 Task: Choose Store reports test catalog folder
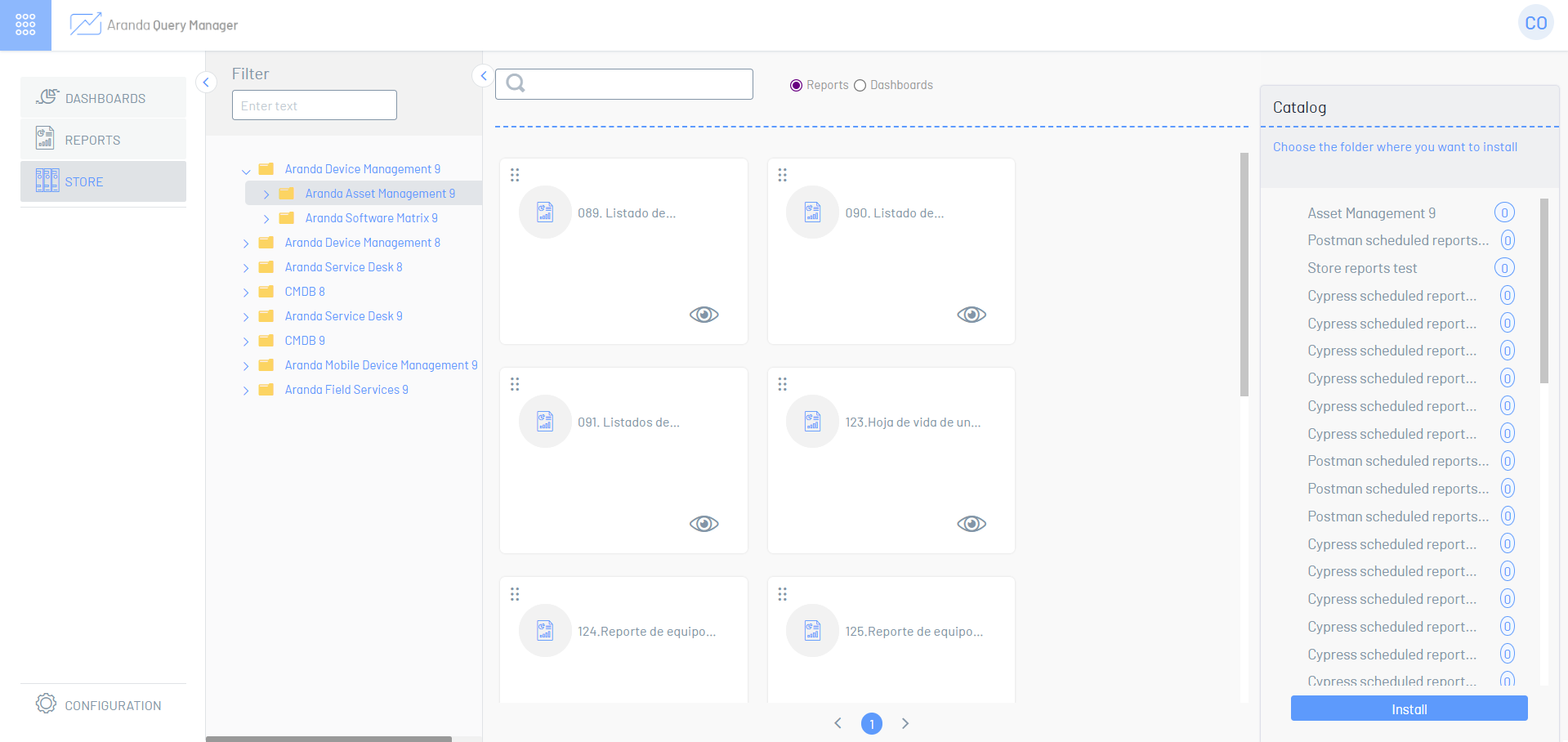1362,268
